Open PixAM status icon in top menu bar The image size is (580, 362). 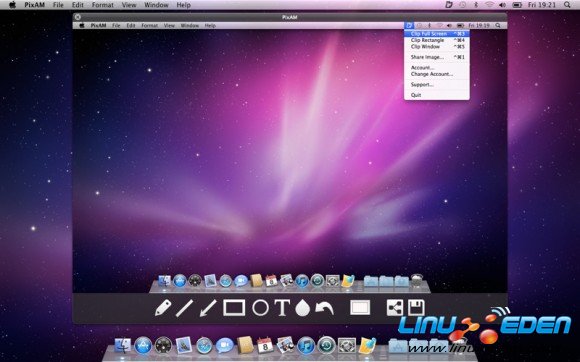pyautogui.click(x=449, y=5)
